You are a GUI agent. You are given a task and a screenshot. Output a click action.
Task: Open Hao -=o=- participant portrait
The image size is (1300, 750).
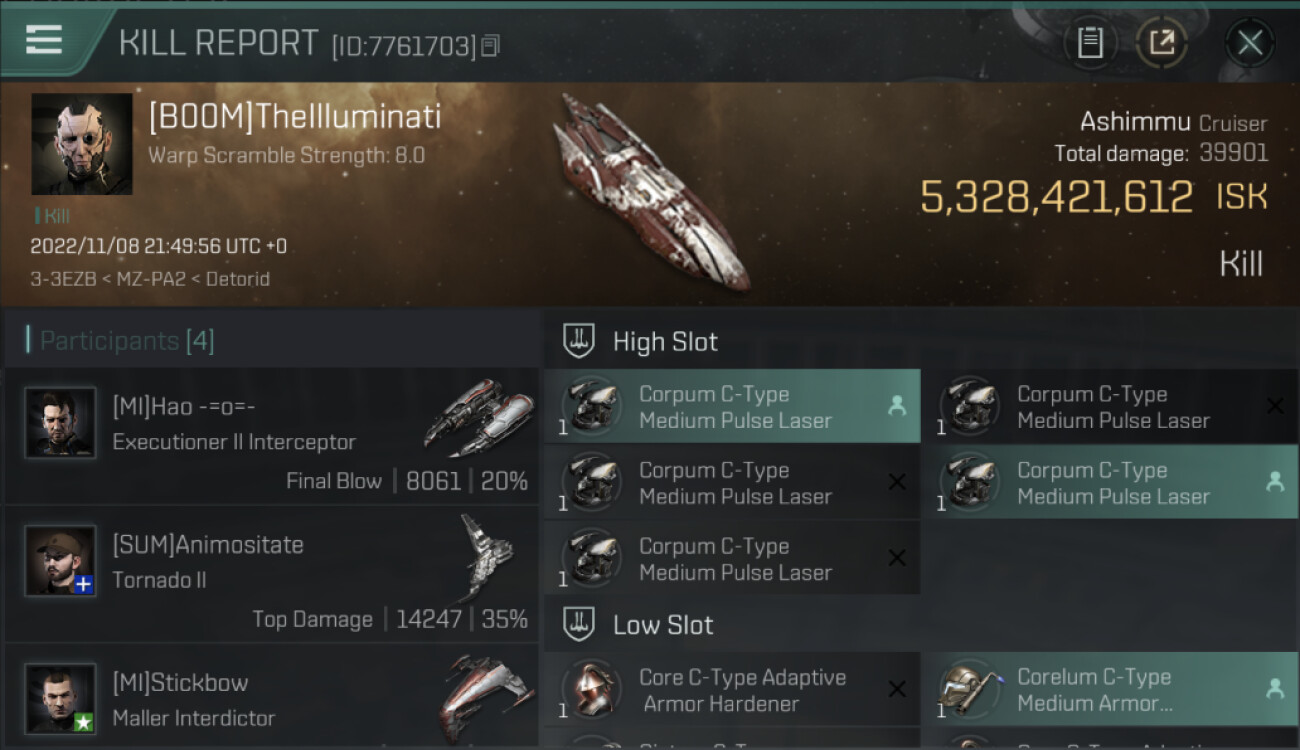coord(60,423)
